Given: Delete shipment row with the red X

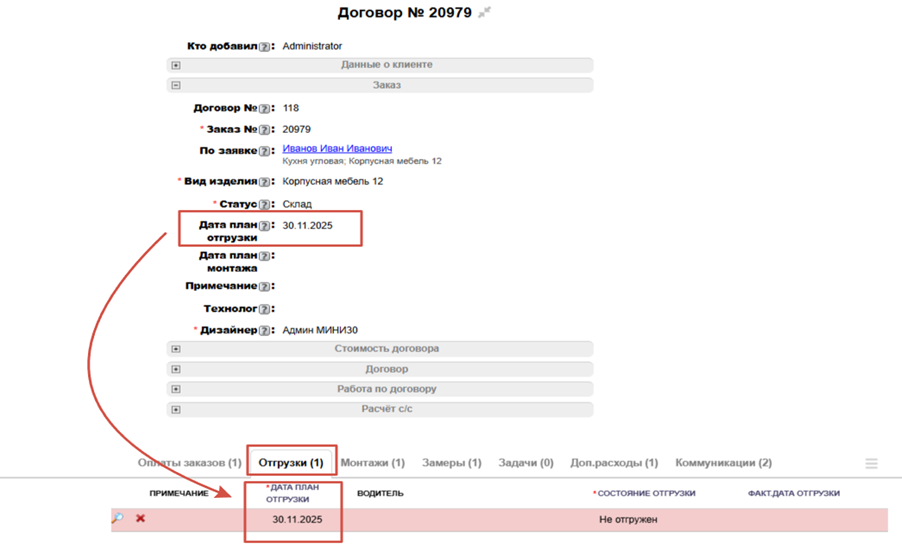Looking at the screenshot, I should pyautogui.click(x=140, y=519).
